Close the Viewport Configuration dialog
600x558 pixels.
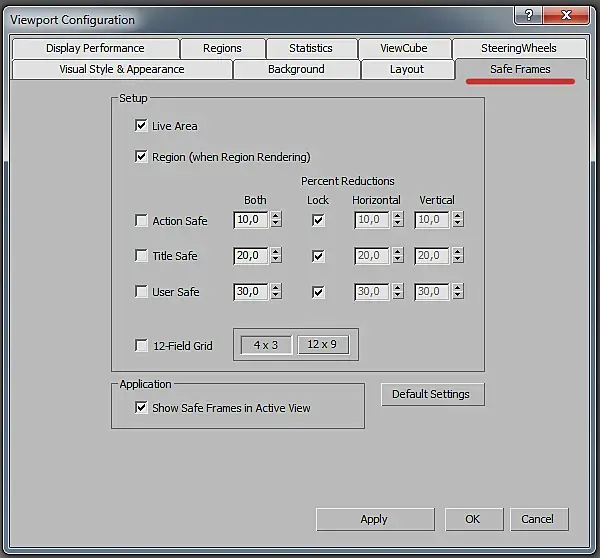pos(566,15)
